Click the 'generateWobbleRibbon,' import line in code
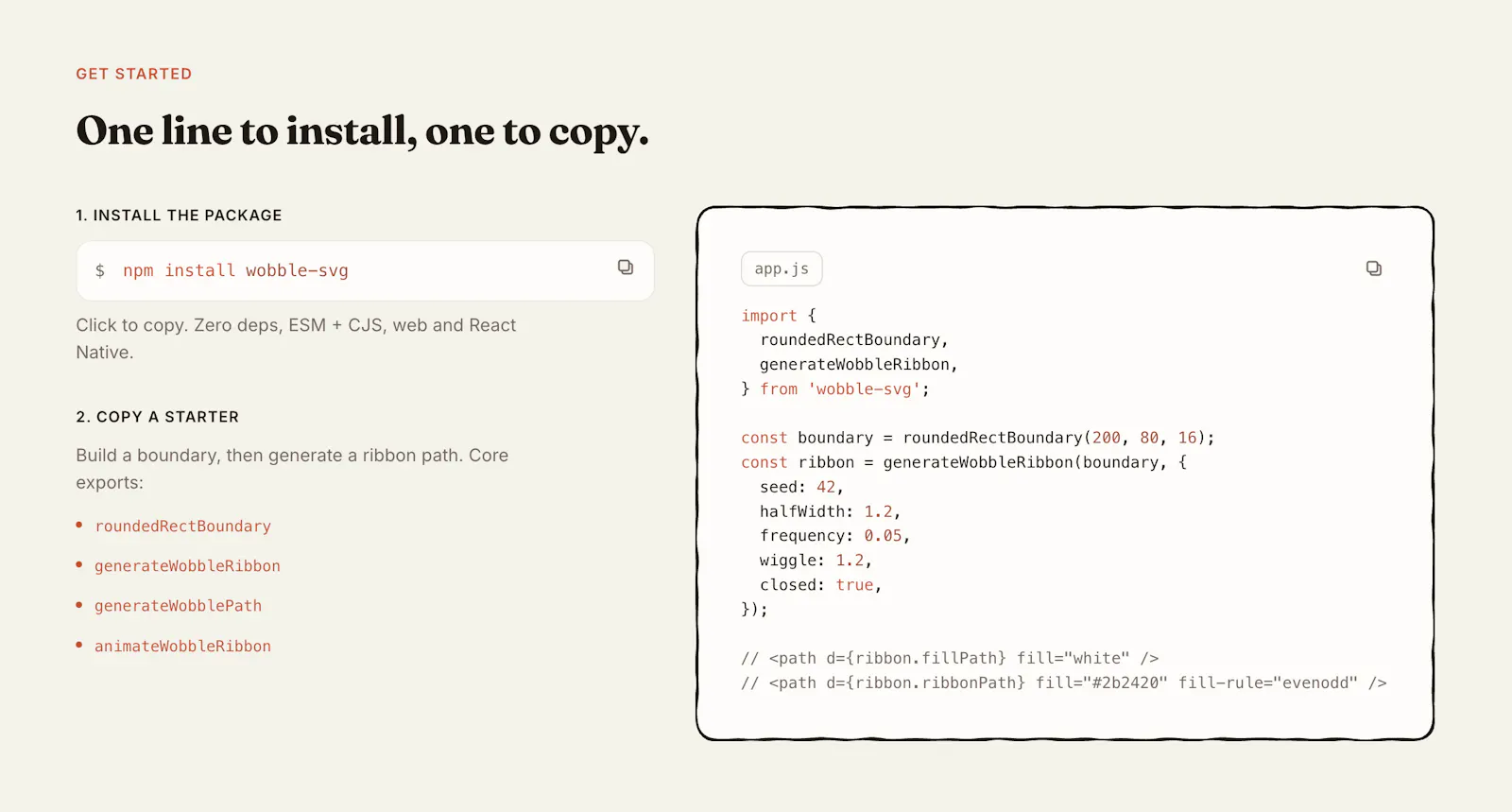This screenshot has height=812, width=1512. coord(859,365)
